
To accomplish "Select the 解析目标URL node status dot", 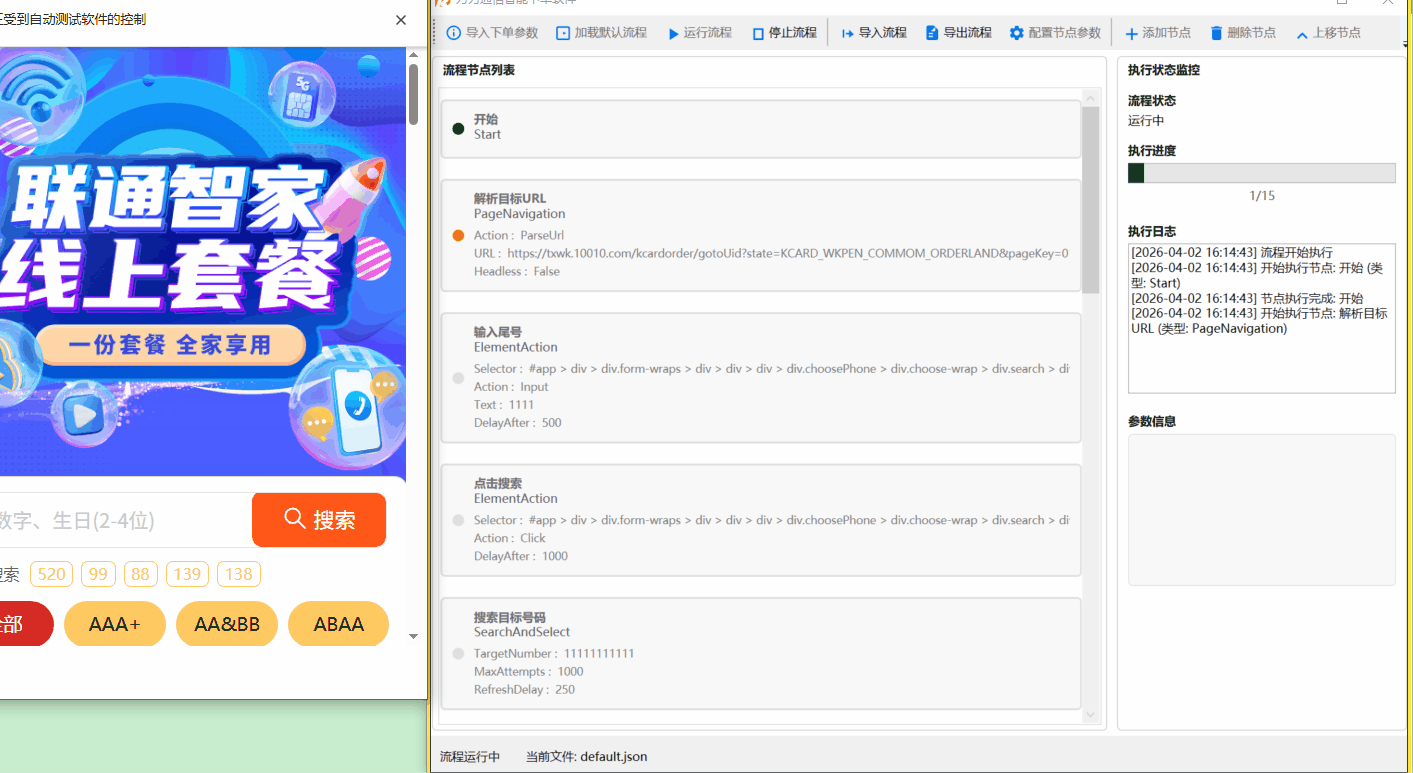I will coord(458,236).
